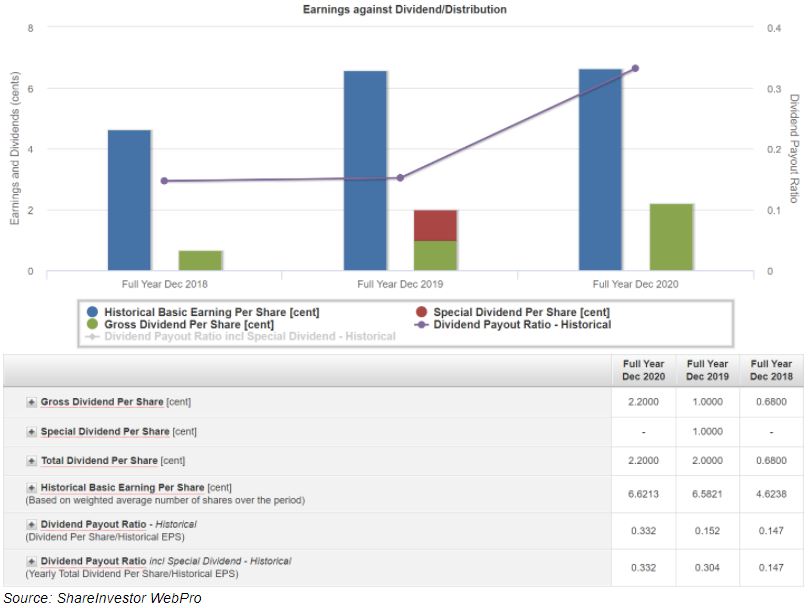This screenshot has height=608, width=810.
Task: Hide Historical Basic Earning Per Share via legend label
Action: (x=211, y=312)
